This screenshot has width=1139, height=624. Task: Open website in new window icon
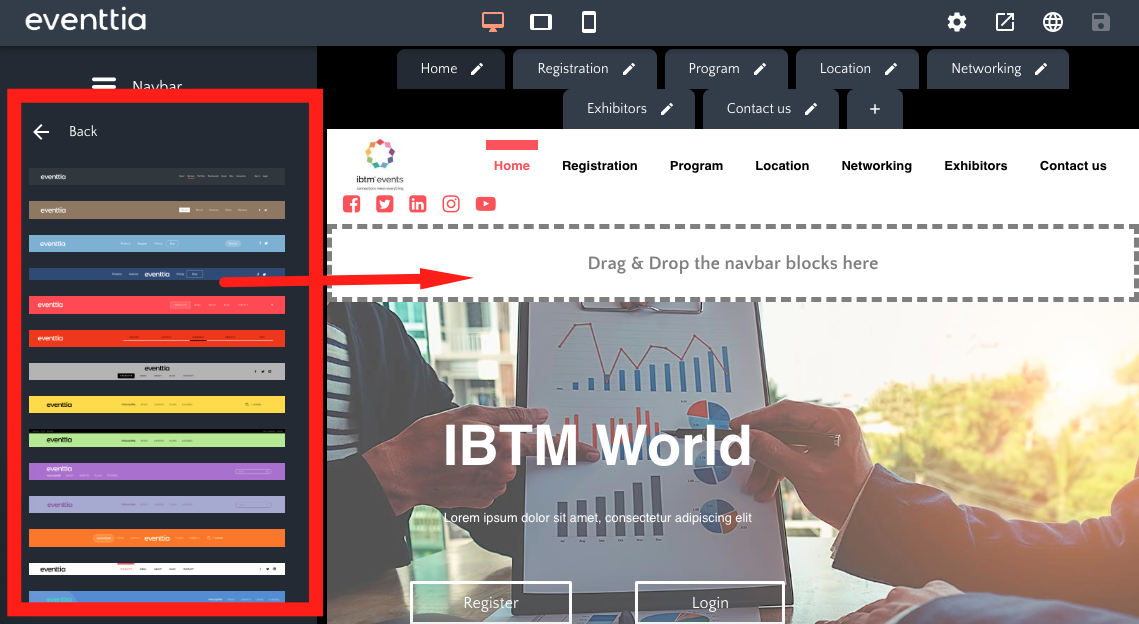1005,22
